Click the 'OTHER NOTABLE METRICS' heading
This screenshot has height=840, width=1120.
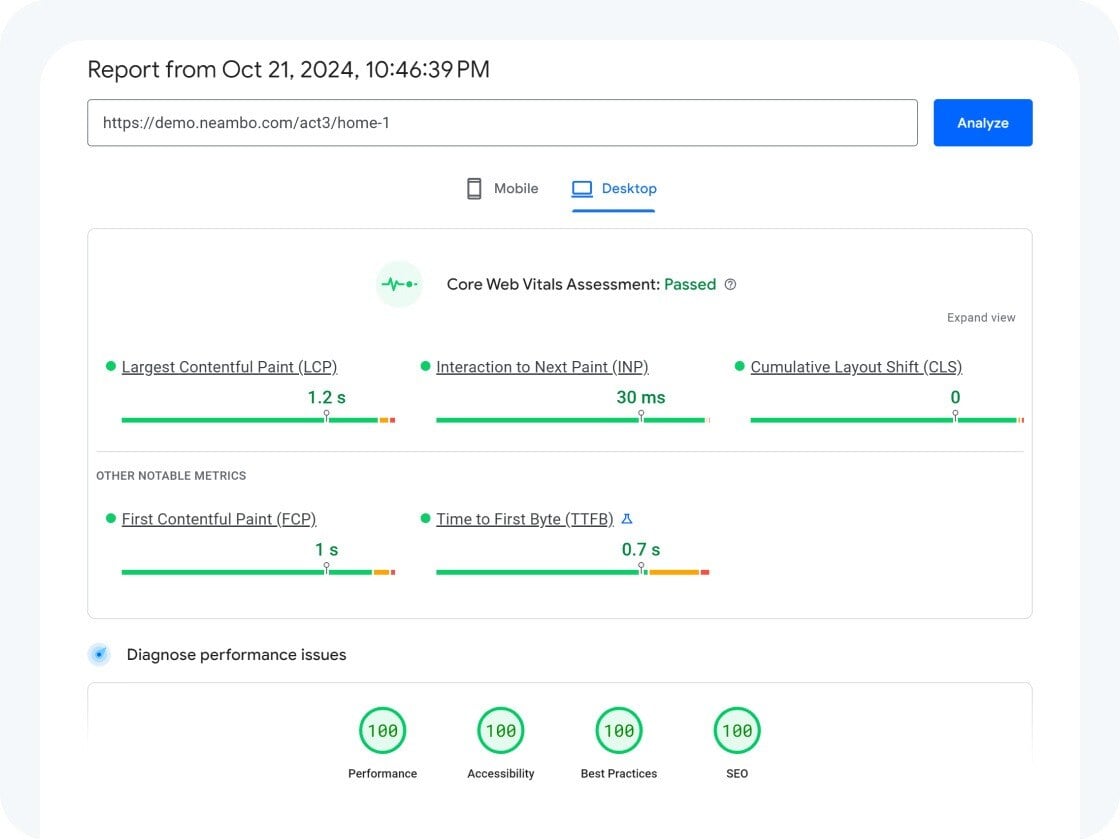(171, 476)
